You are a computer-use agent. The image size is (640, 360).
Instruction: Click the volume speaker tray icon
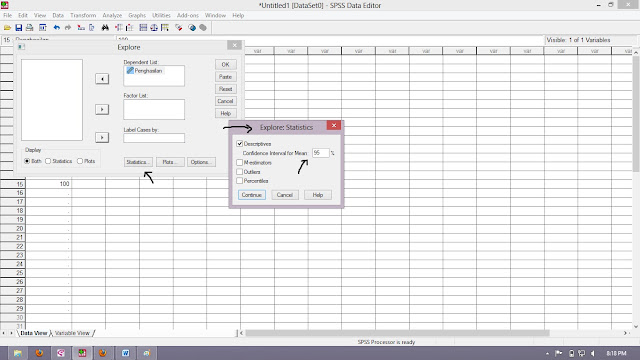593,353
